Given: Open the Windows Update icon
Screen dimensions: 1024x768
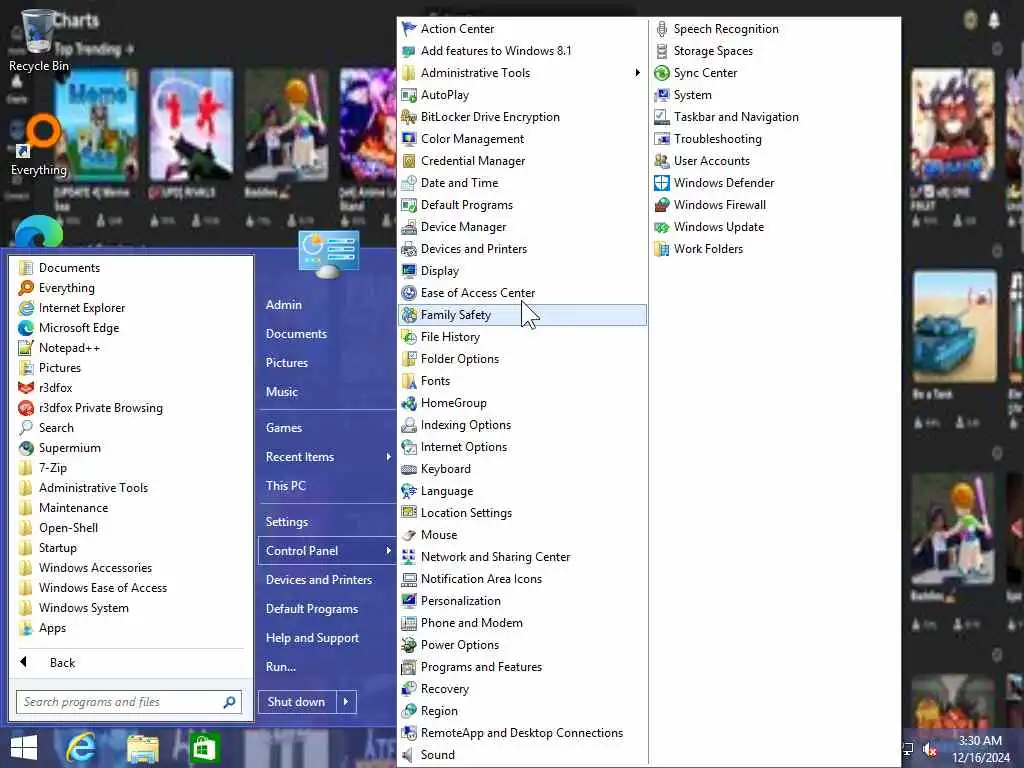Looking at the screenshot, I should click(662, 227).
